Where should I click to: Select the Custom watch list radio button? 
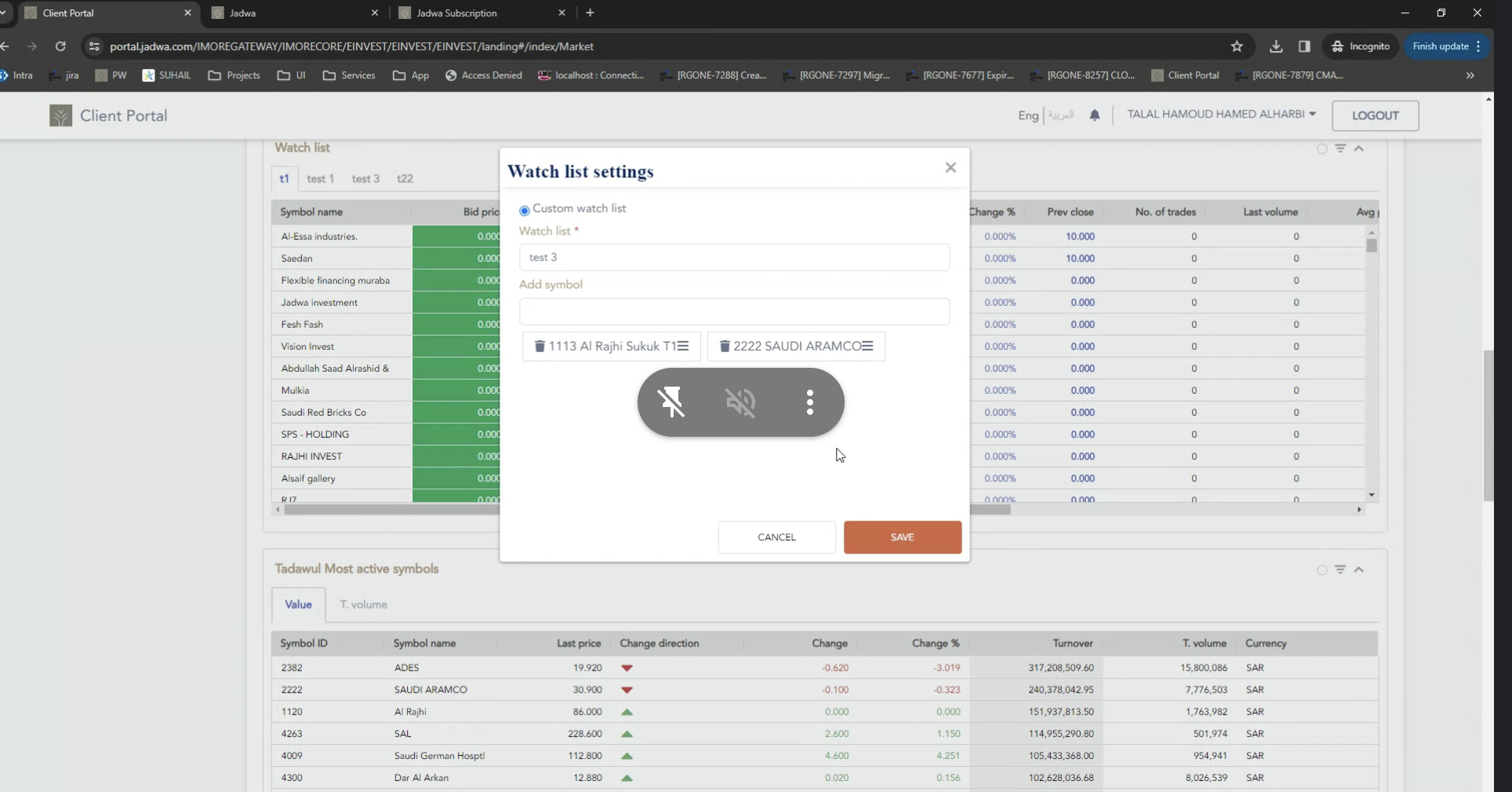(525, 210)
